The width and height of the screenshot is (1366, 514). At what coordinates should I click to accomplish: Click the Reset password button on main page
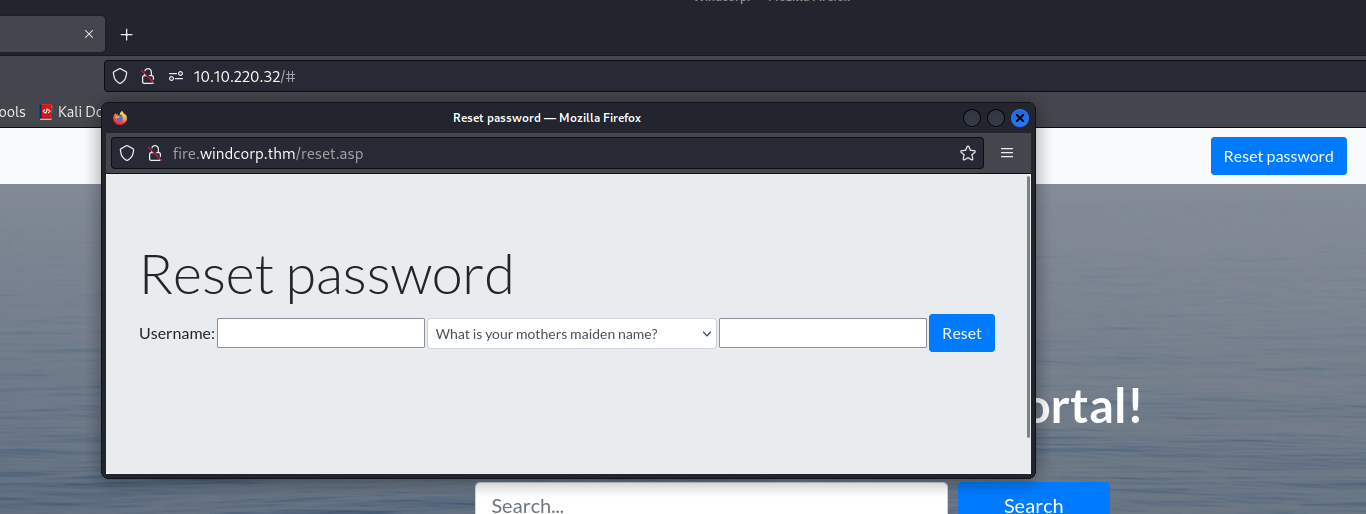click(x=1278, y=156)
